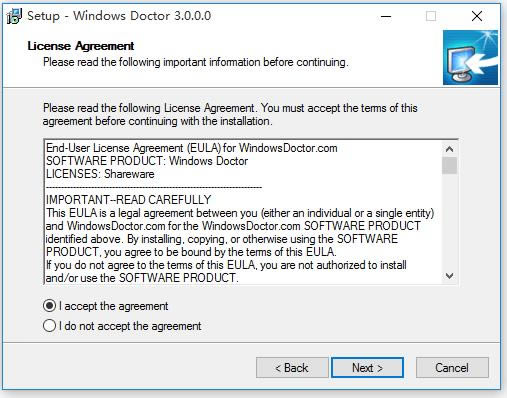The image size is (507, 398).
Task: Click the "IMPORTANT--READ CAREFULLY" line
Action: pos(129,200)
